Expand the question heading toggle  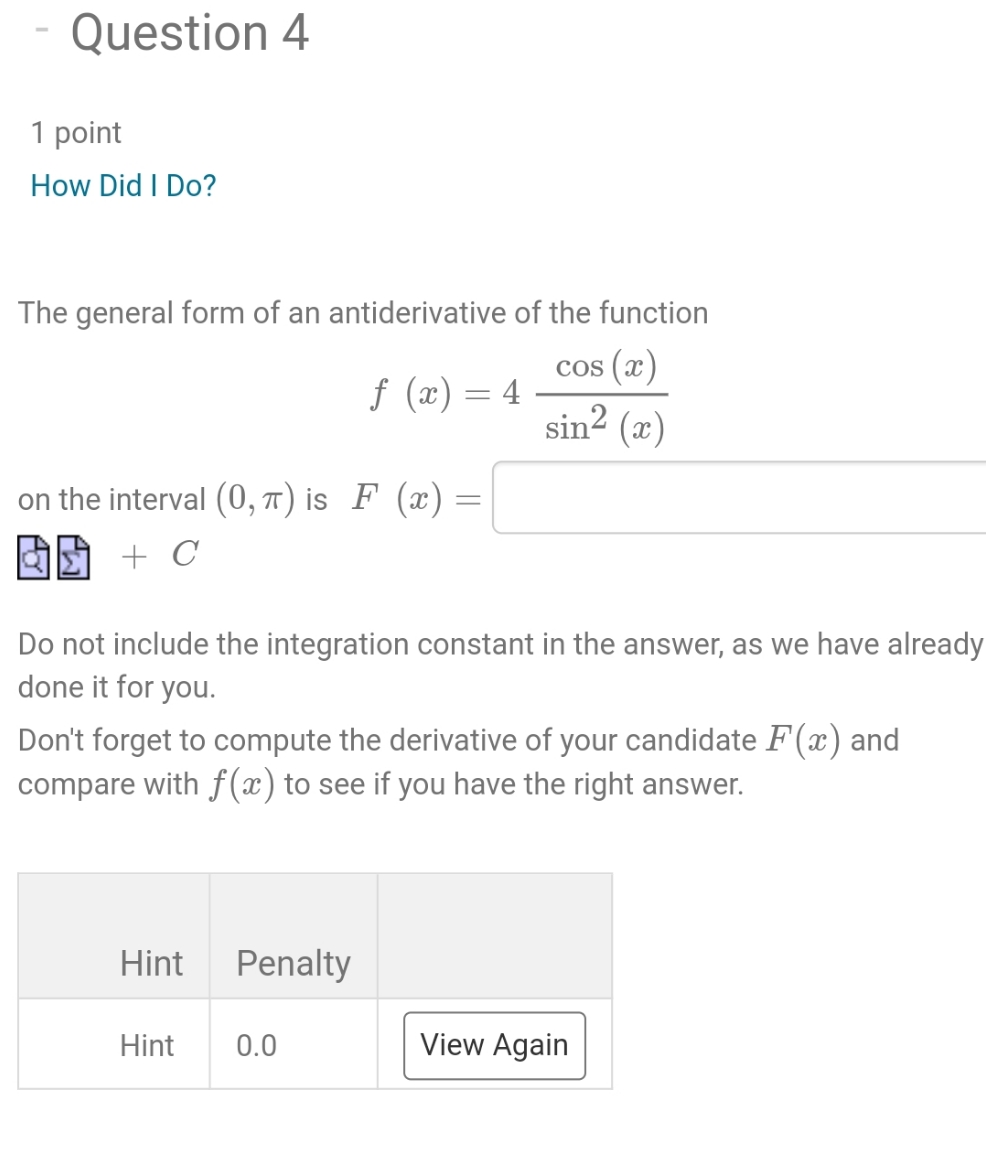pyautogui.click(x=40, y=30)
